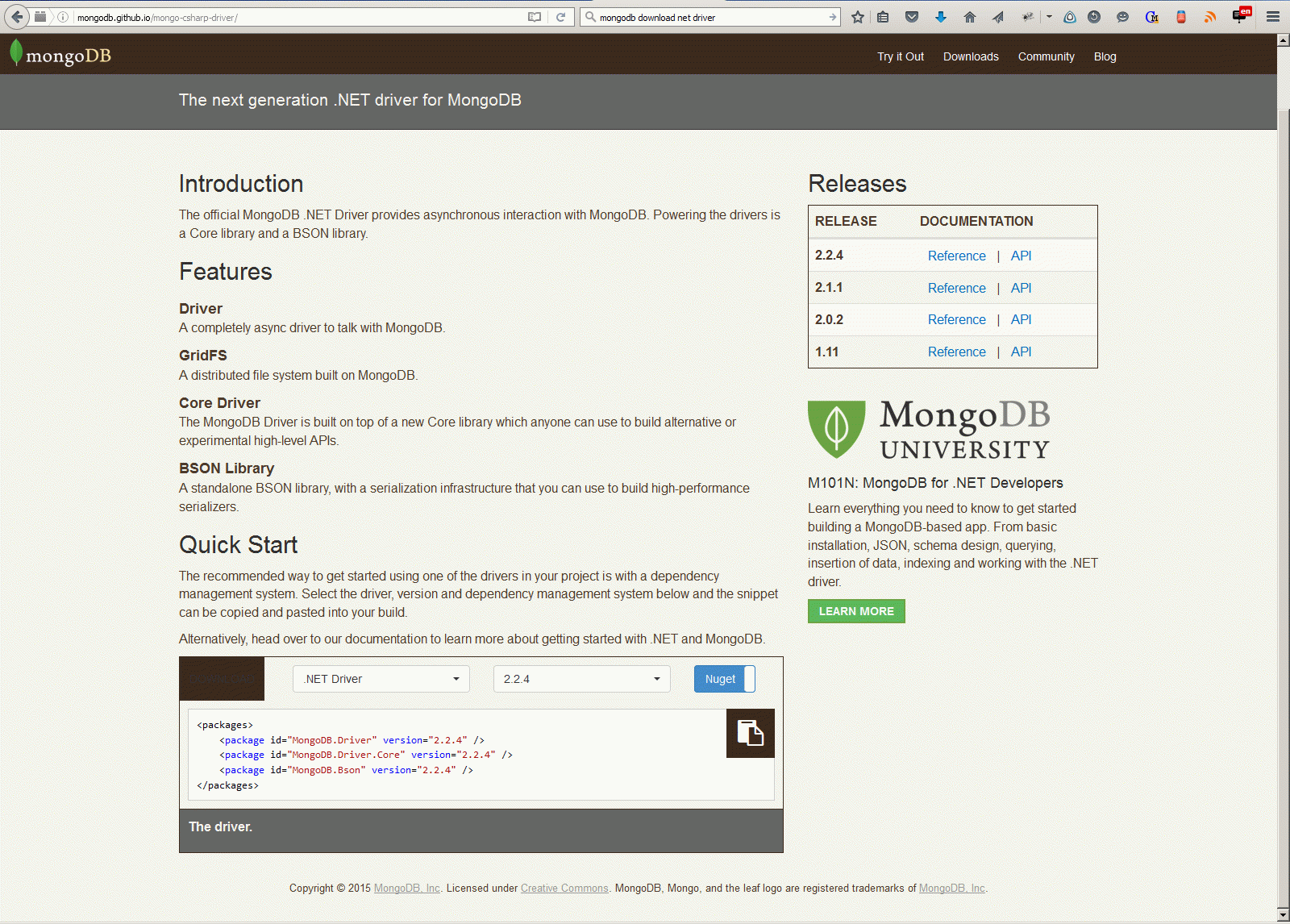Click the bug-shaped toolbar icon
The height and width of the screenshot is (924, 1290).
tap(1028, 17)
